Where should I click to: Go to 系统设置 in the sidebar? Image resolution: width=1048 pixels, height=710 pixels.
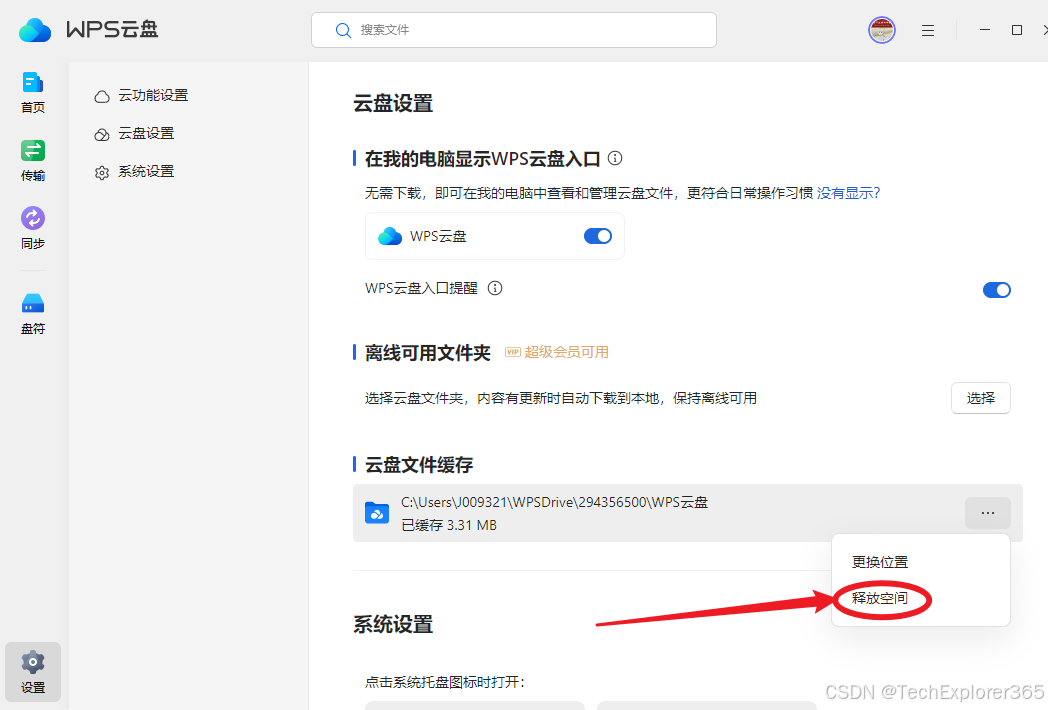[134, 172]
